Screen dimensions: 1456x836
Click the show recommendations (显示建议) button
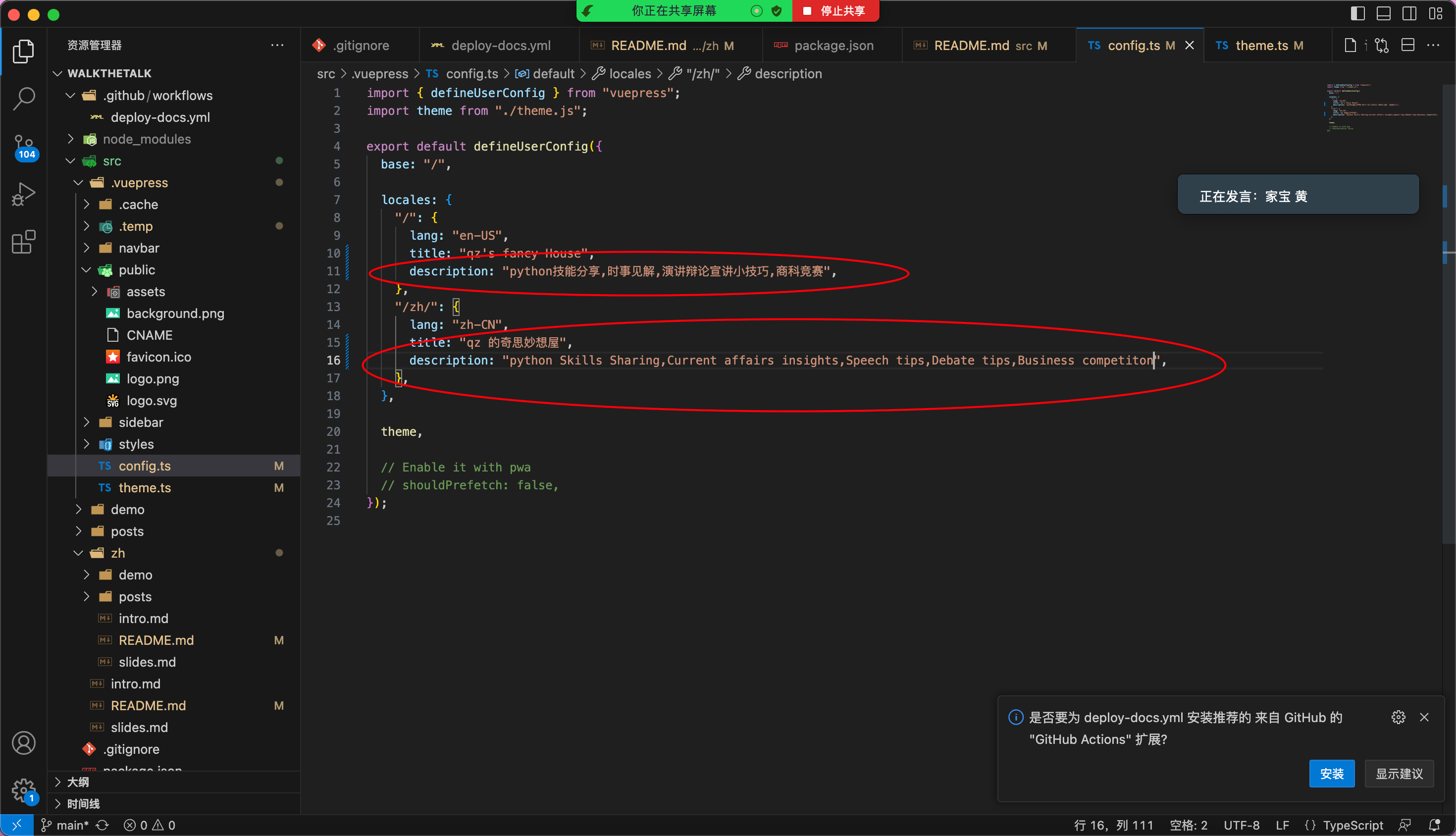[1399, 774]
